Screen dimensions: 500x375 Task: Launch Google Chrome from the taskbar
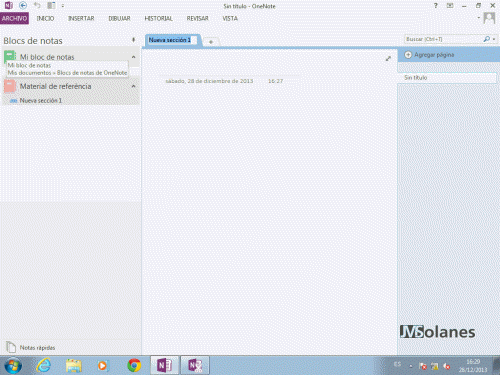point(134,365)
